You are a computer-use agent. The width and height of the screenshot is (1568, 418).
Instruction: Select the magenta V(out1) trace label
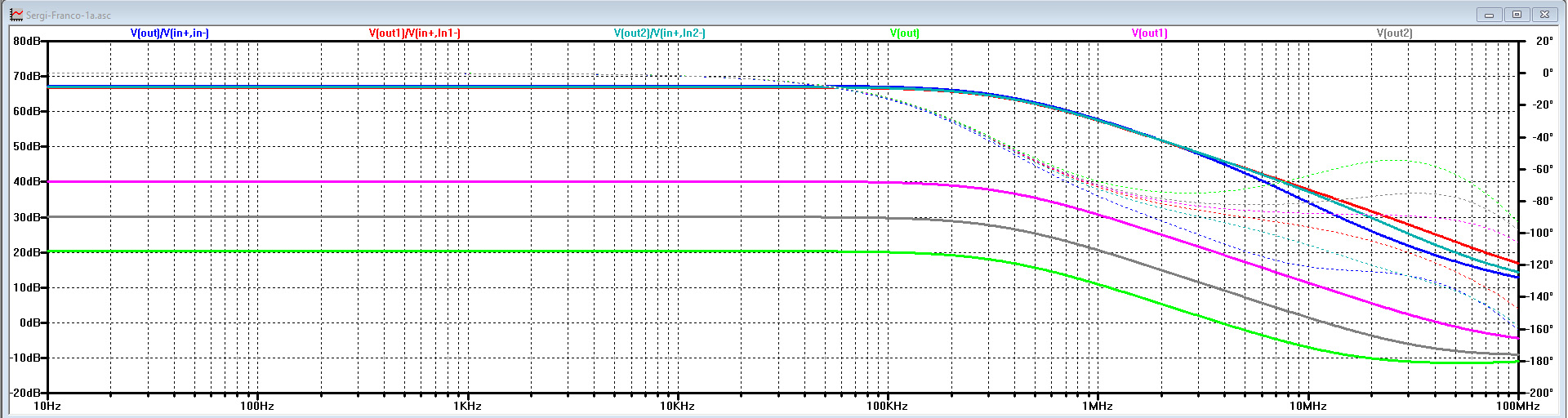pyautogui.click(x=1150, y=33)
